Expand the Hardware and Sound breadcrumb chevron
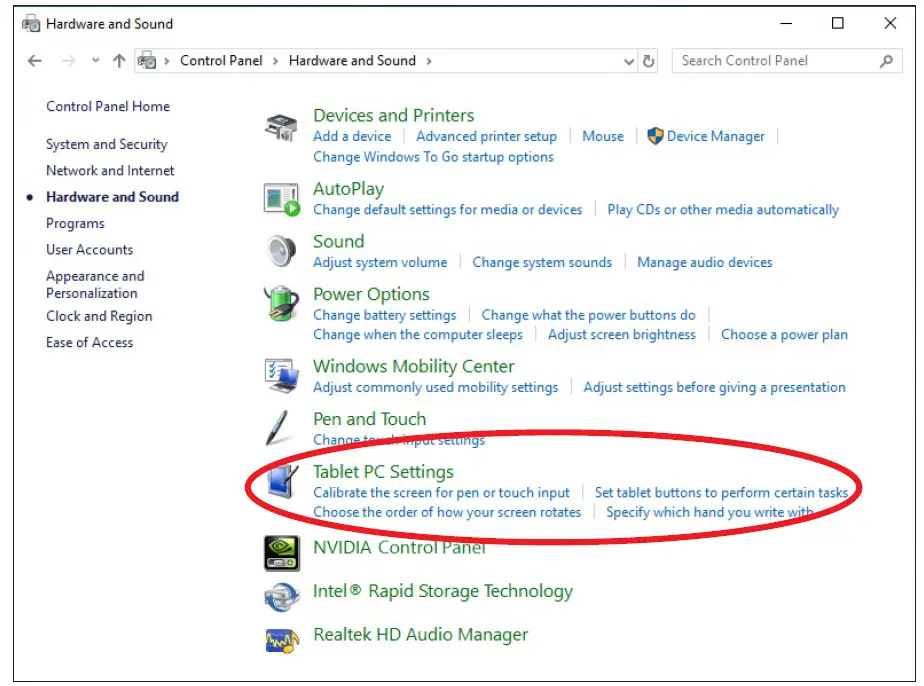Screen dimensions: 924x686 coord(429,61)
